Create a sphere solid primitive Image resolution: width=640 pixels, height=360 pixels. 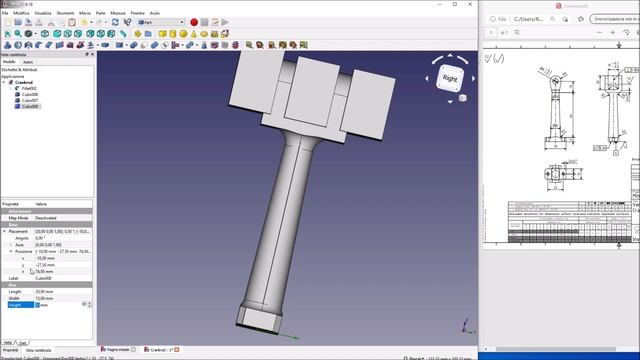(183, 34)
